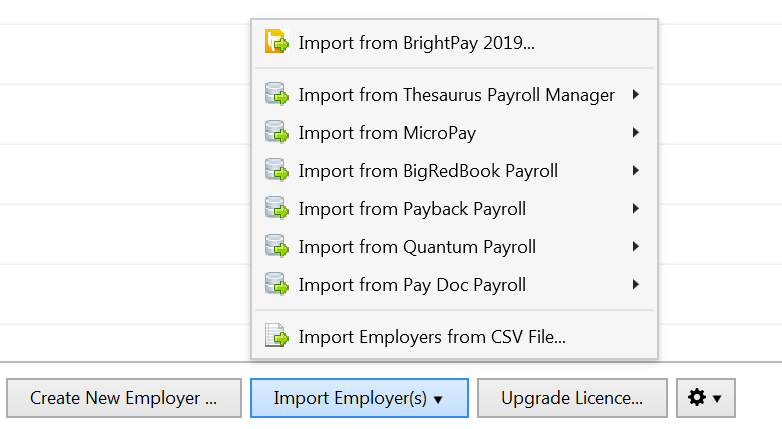Image resolution: width=782 pixels, height=429 pixels.
Task: Expand the Payback Payroll submenu arrow
Action: (x=635, y=208)
